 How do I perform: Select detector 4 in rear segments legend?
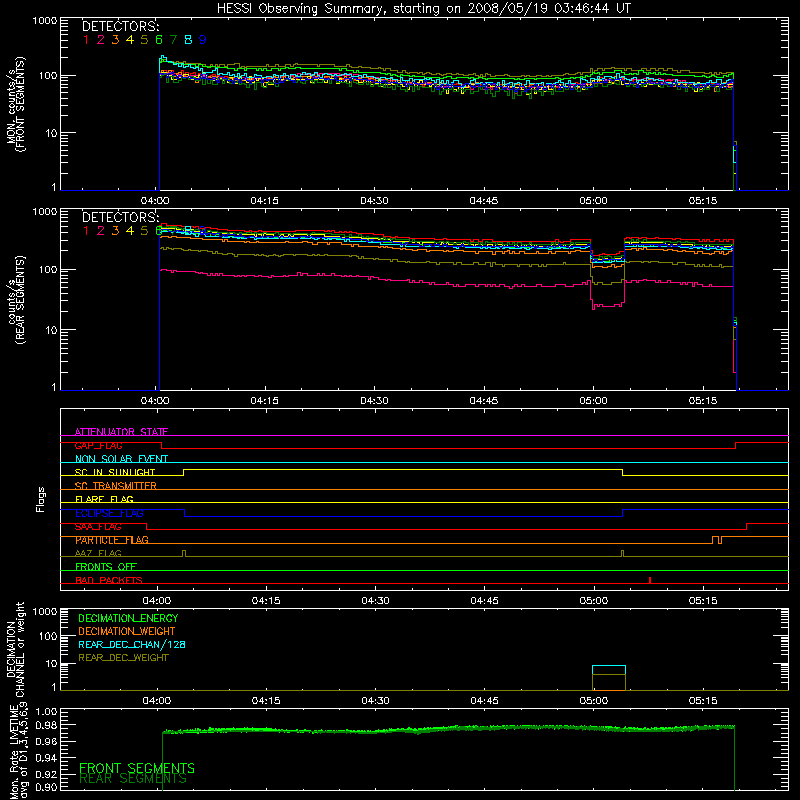(x=130, y=231)
